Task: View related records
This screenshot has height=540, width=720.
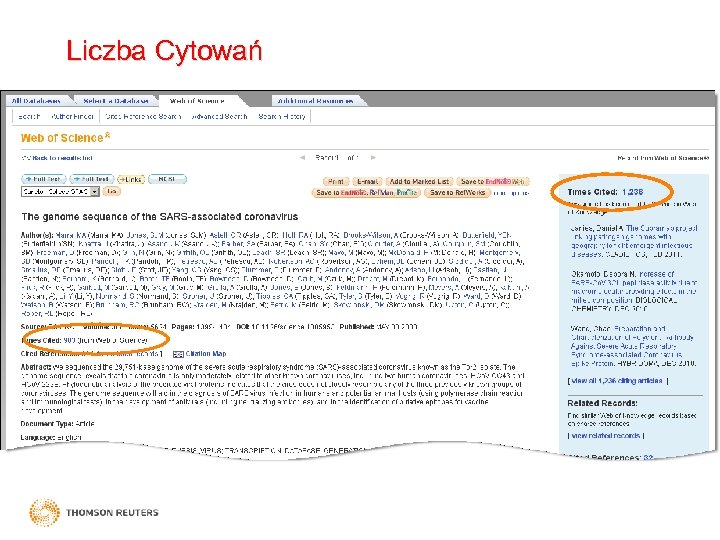Action: tap(606, 435)
